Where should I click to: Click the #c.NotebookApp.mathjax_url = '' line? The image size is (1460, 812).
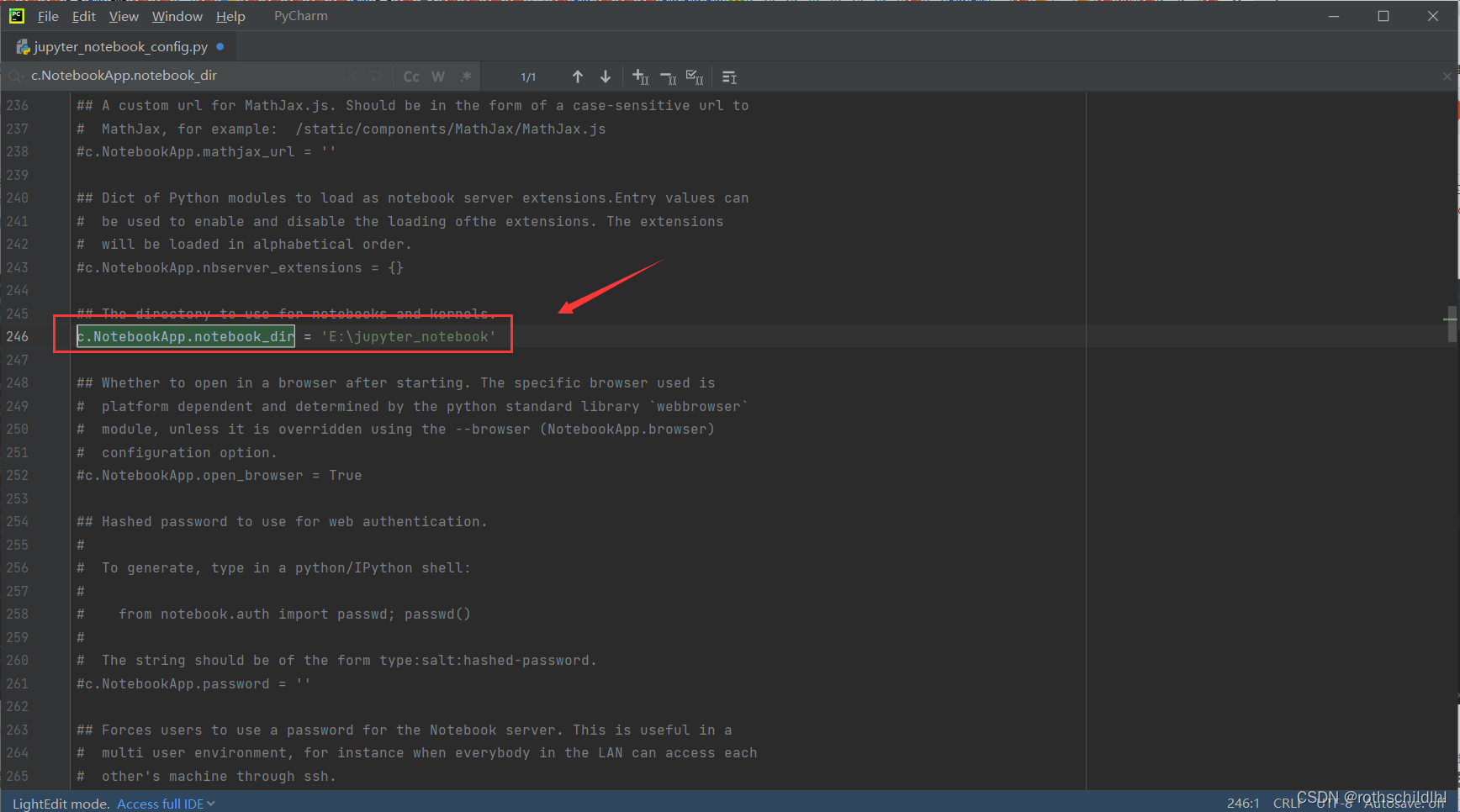point(206,151)
